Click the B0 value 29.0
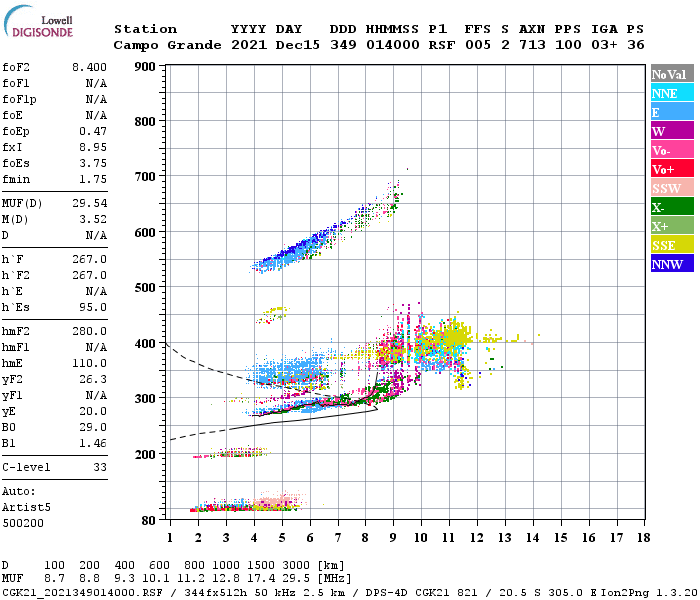The image size is (700, 600). pos(93,428)
